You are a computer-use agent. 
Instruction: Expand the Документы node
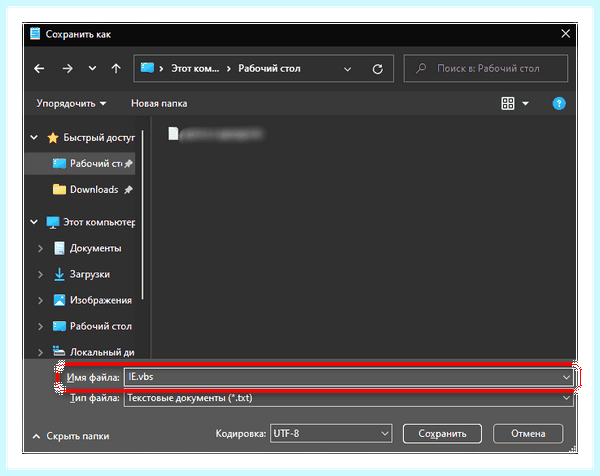[x=40, y=249]
